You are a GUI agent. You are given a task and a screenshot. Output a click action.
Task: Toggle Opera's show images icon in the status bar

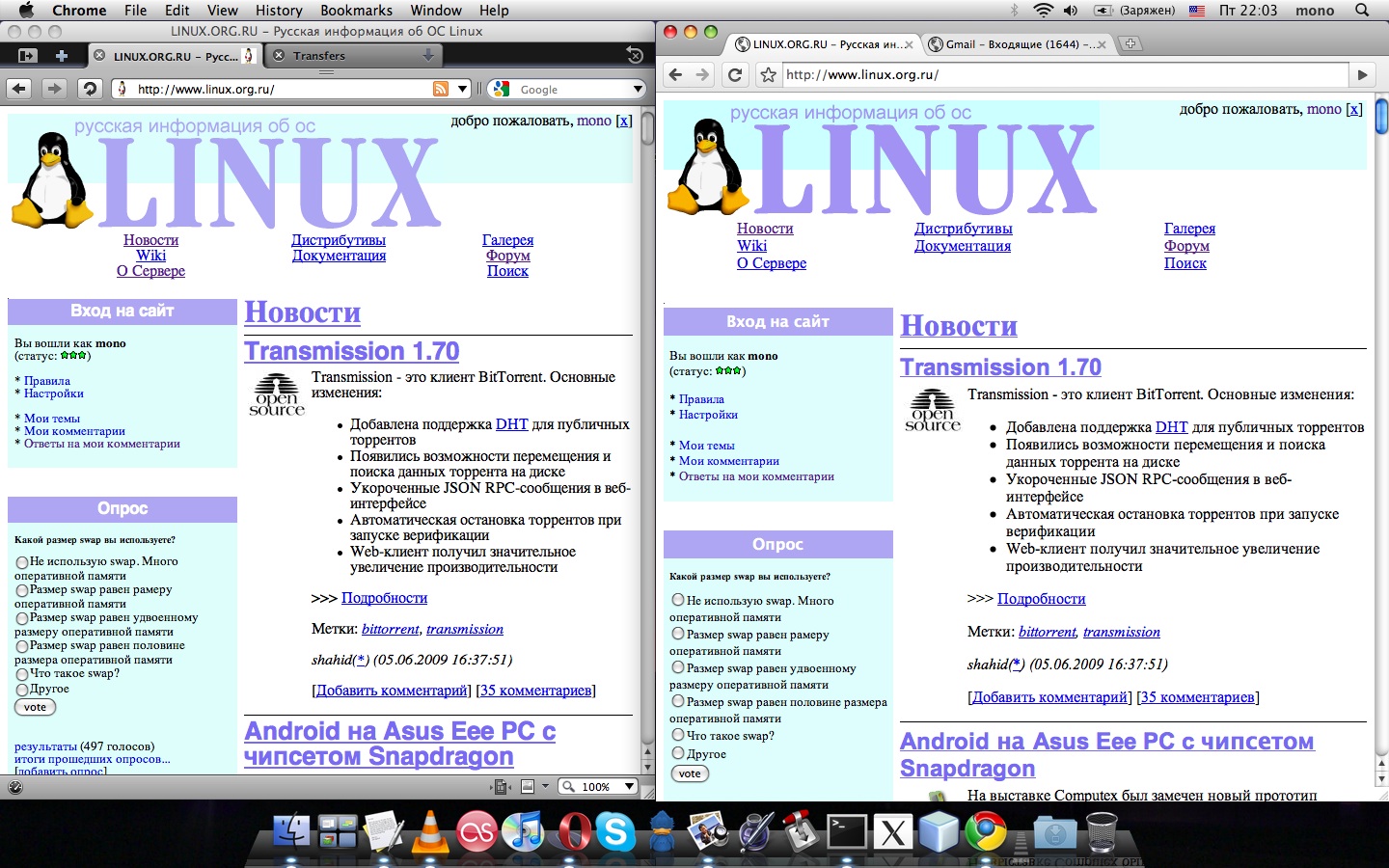click(528, 786)
